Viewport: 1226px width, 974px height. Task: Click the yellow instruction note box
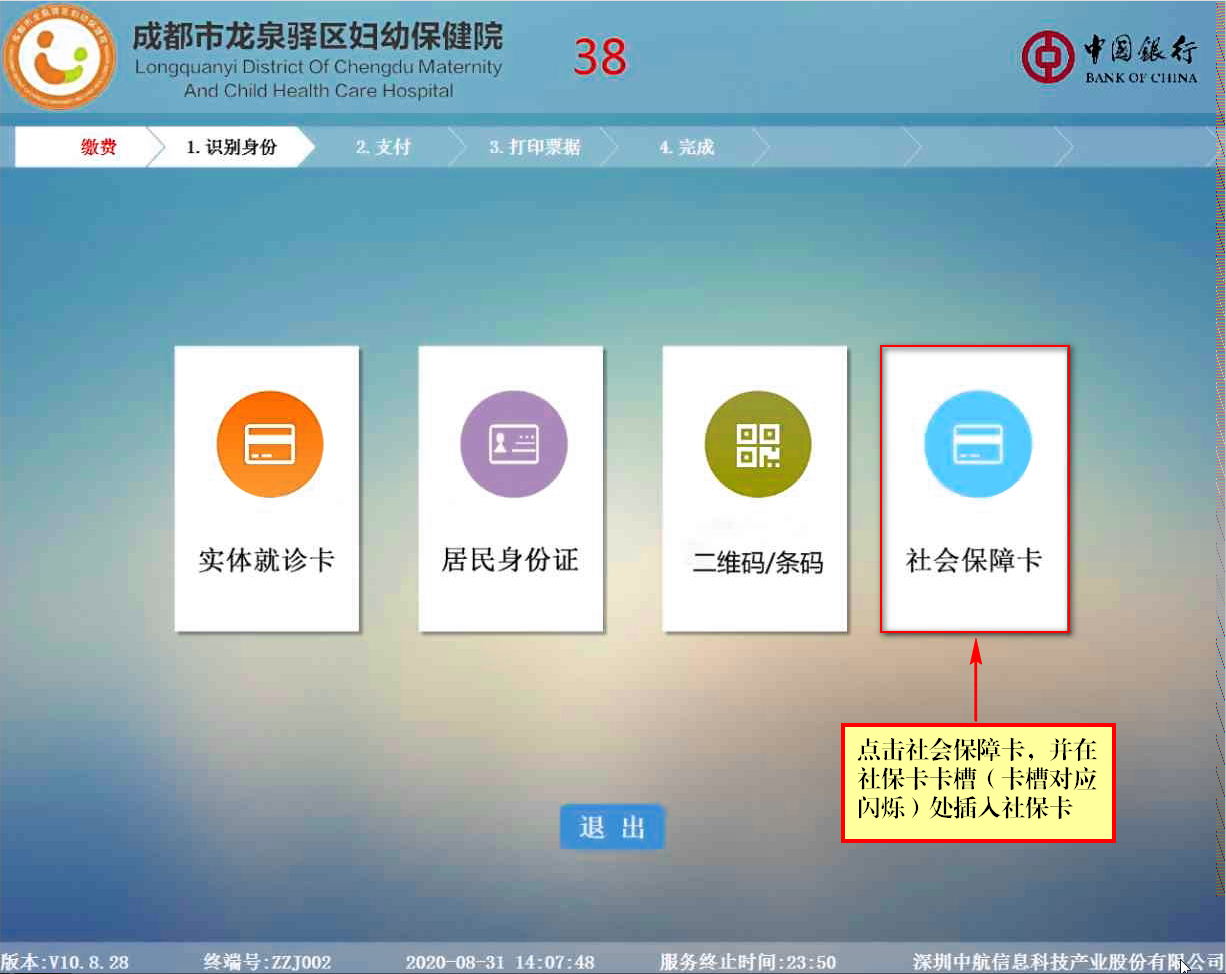(x=977, y=782)
